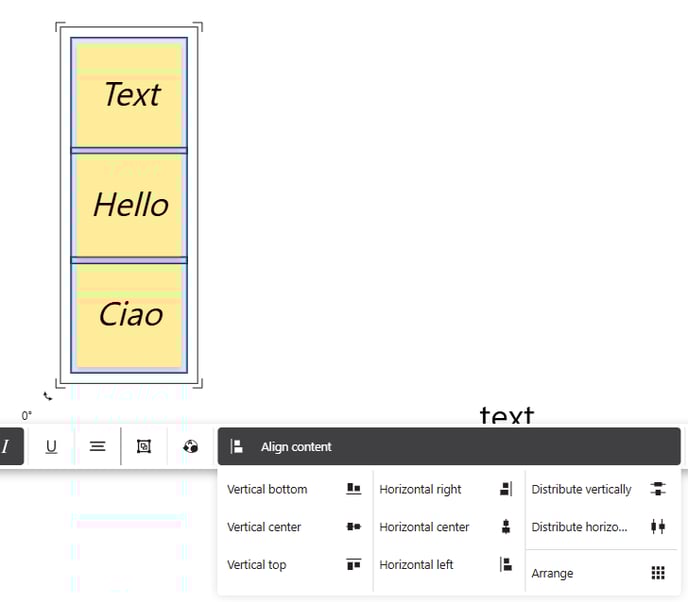Open the Arrange option
Screen dimensions: 688x602
[599, 573]
